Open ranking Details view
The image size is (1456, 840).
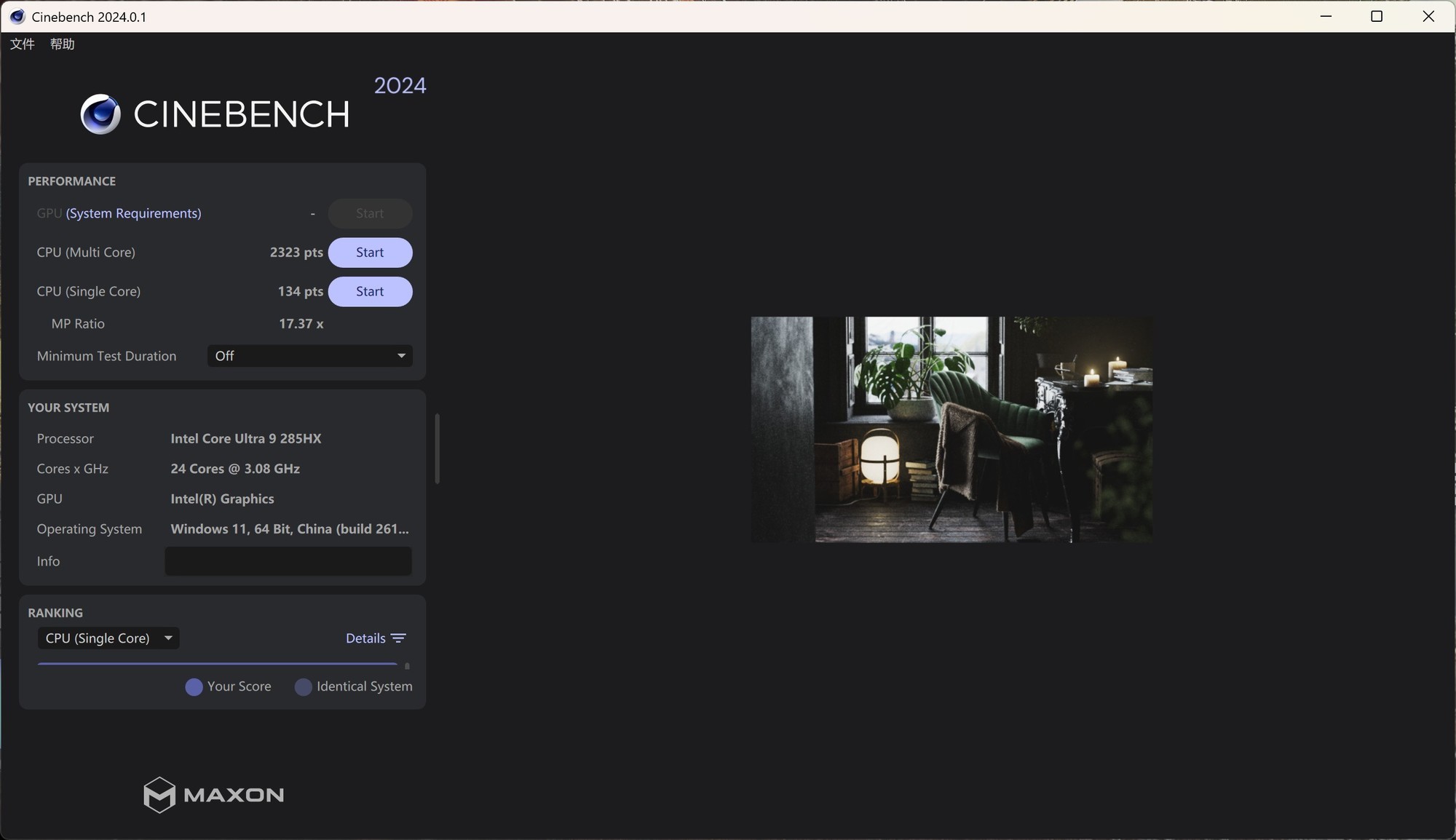coord(365,638)
